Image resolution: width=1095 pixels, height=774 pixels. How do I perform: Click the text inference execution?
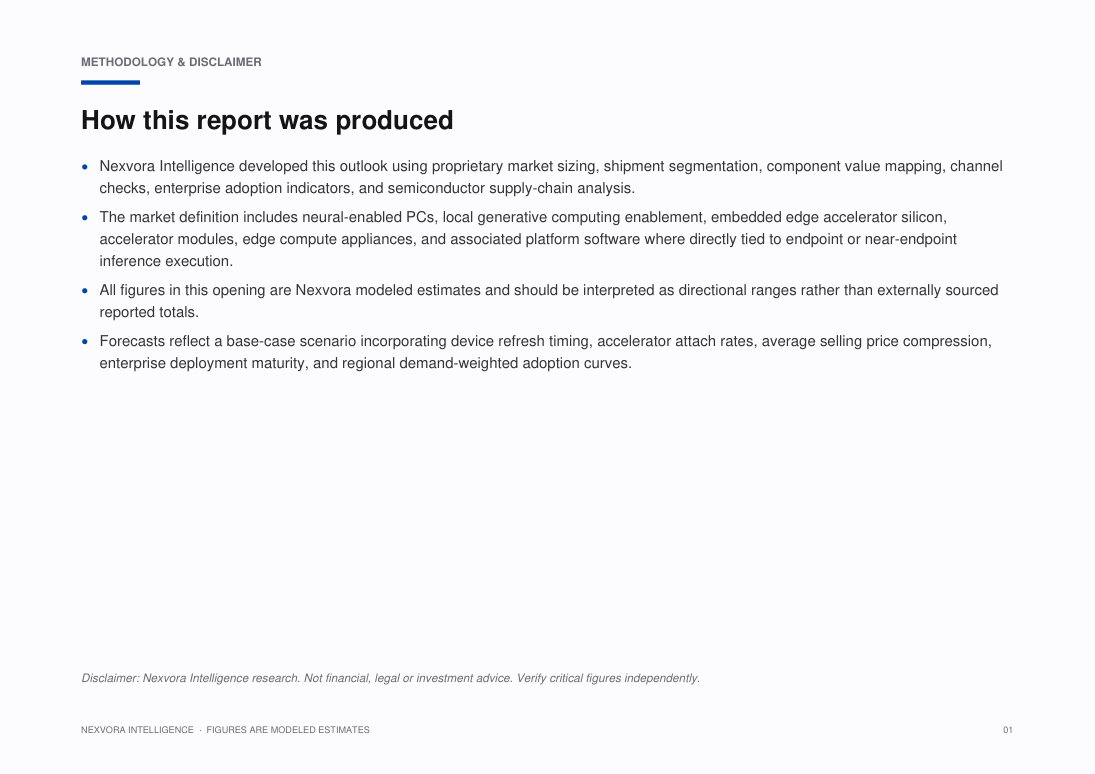166,261
